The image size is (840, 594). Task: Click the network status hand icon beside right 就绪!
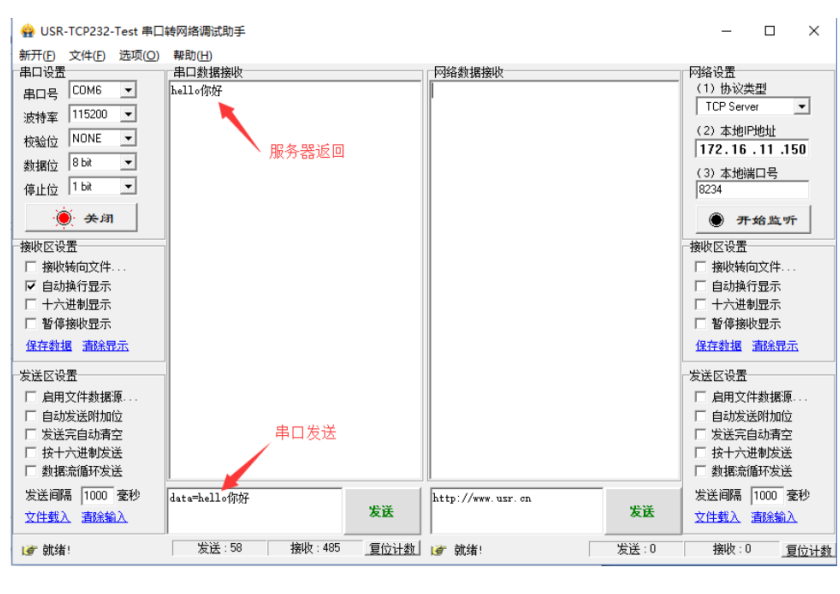[439, 550]
